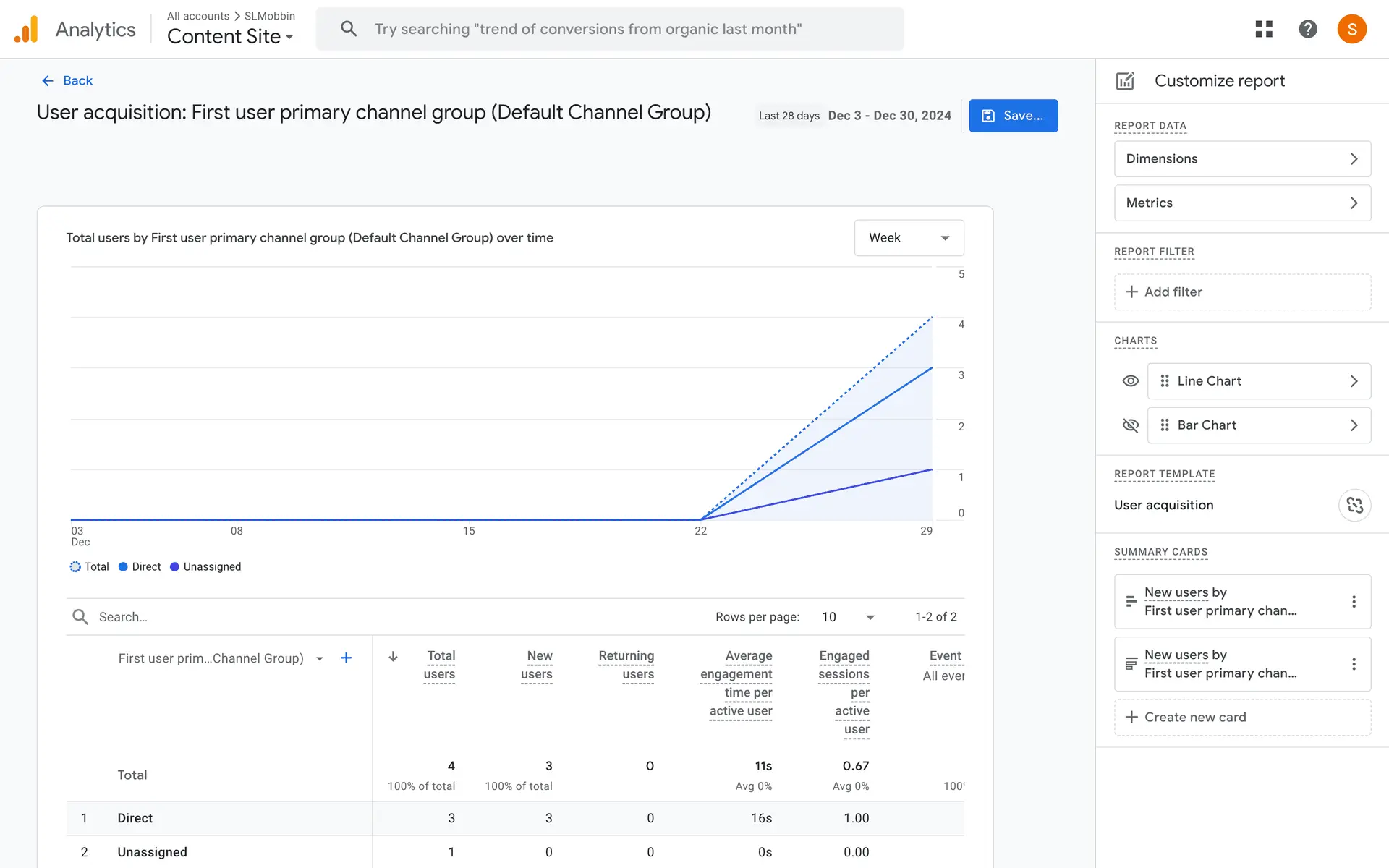Expand the Content Site property selector
The image size is (1389, 868).
point(230,37)
